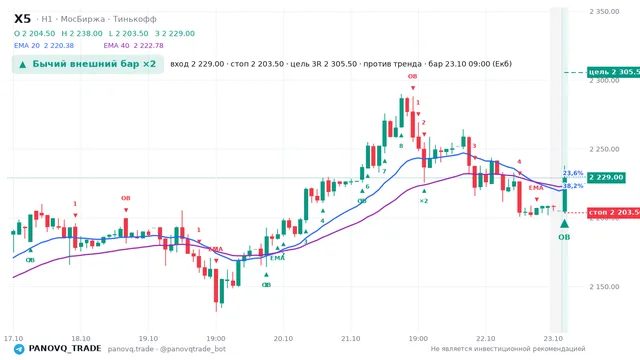This screenshot has width=640, height=360.
Task: Click the 21.10 date on the time axis
Action: [x=351, y=338]
